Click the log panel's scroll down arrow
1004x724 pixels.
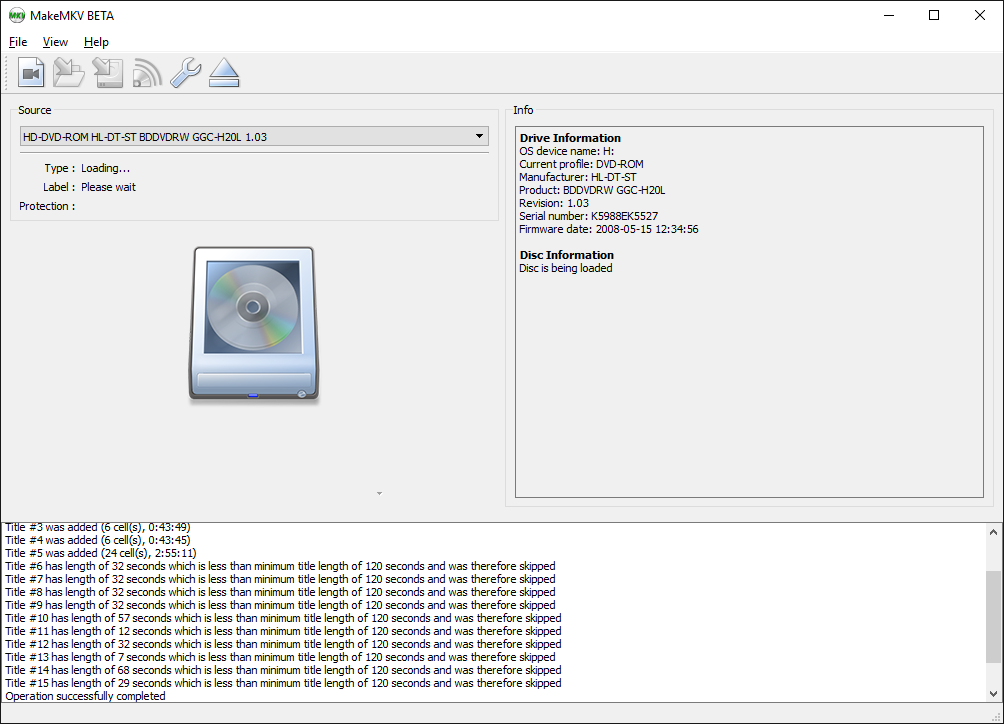pos(993,691)
